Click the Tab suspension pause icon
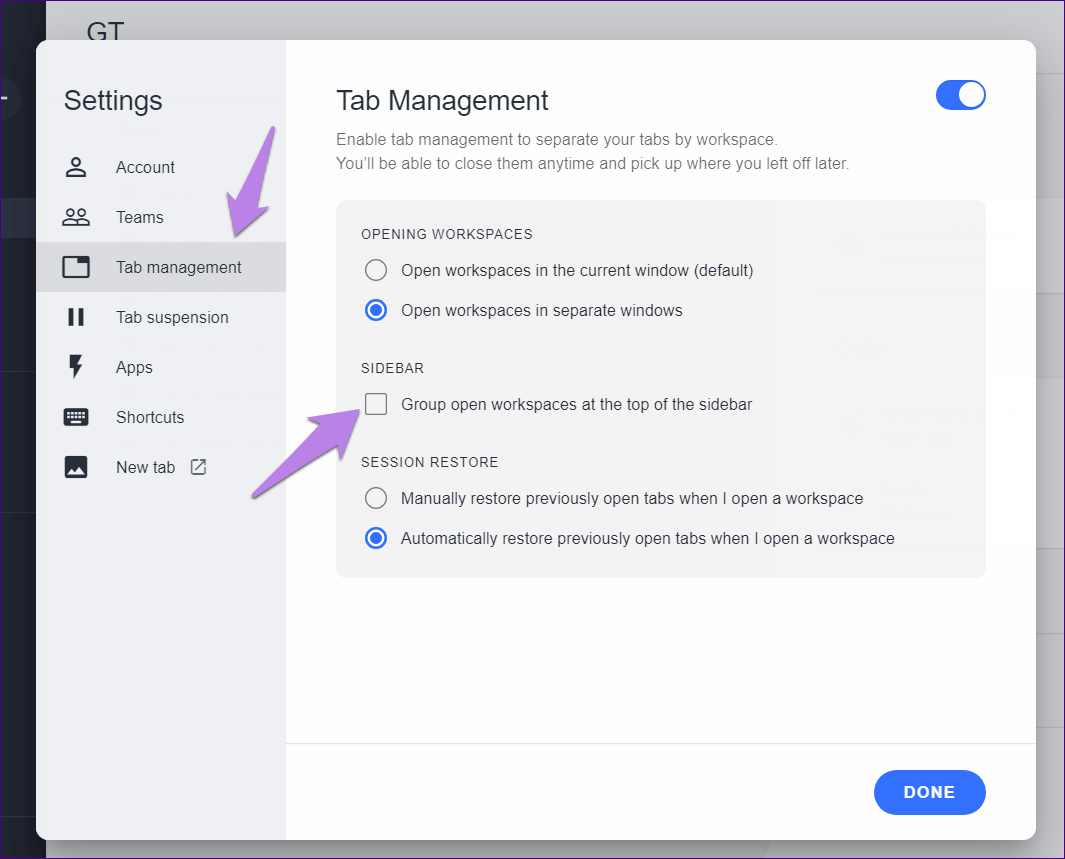This screenshot has height=859, width=1065. click(x=75, y=317)
